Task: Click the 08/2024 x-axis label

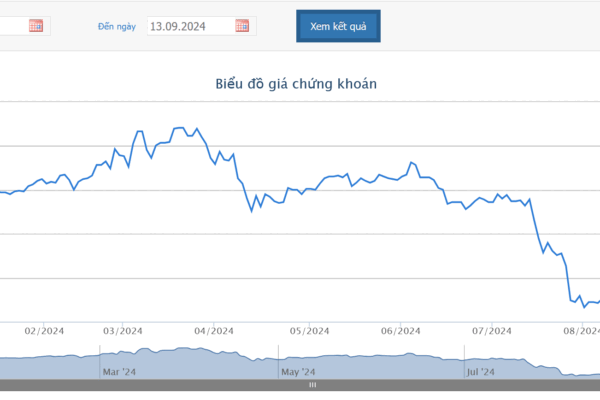Action: (581, 330)
